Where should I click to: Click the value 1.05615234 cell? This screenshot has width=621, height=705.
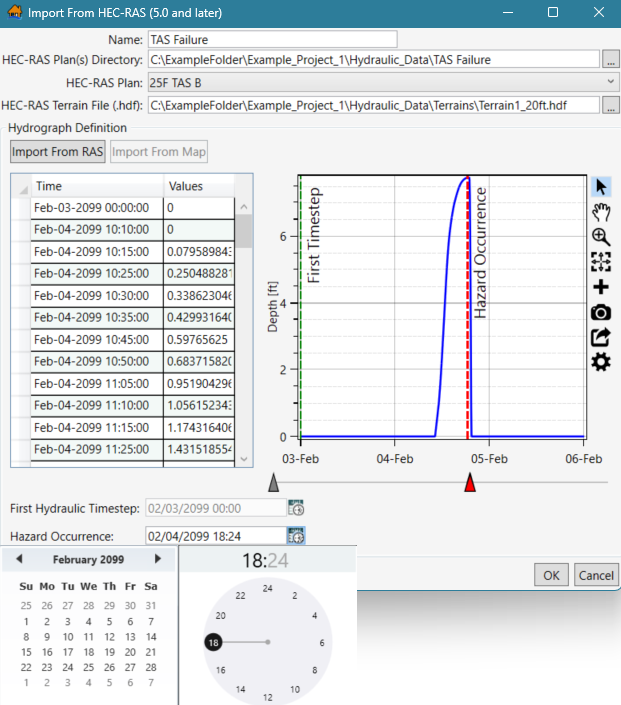(x=199, y=406)
